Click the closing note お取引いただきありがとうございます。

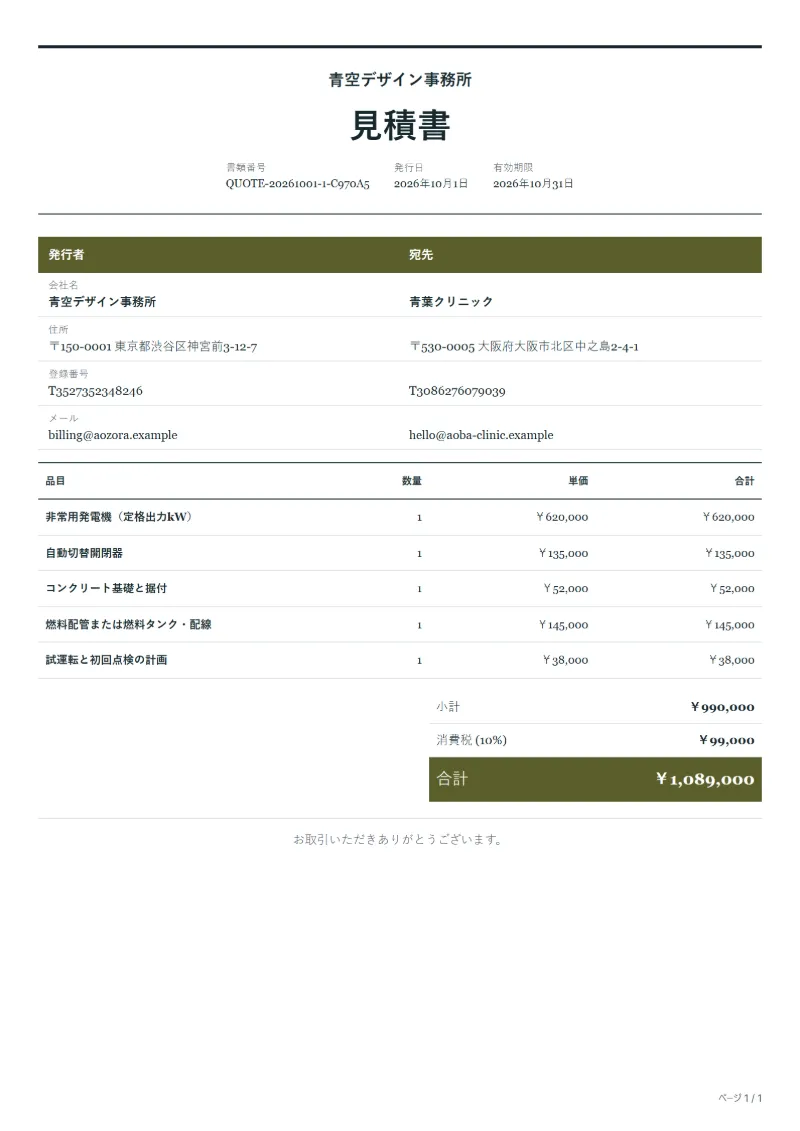399,839
